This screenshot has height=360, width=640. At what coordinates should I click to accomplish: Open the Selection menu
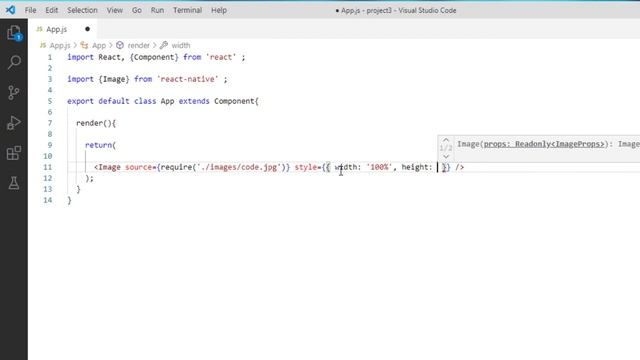(82, 10)
